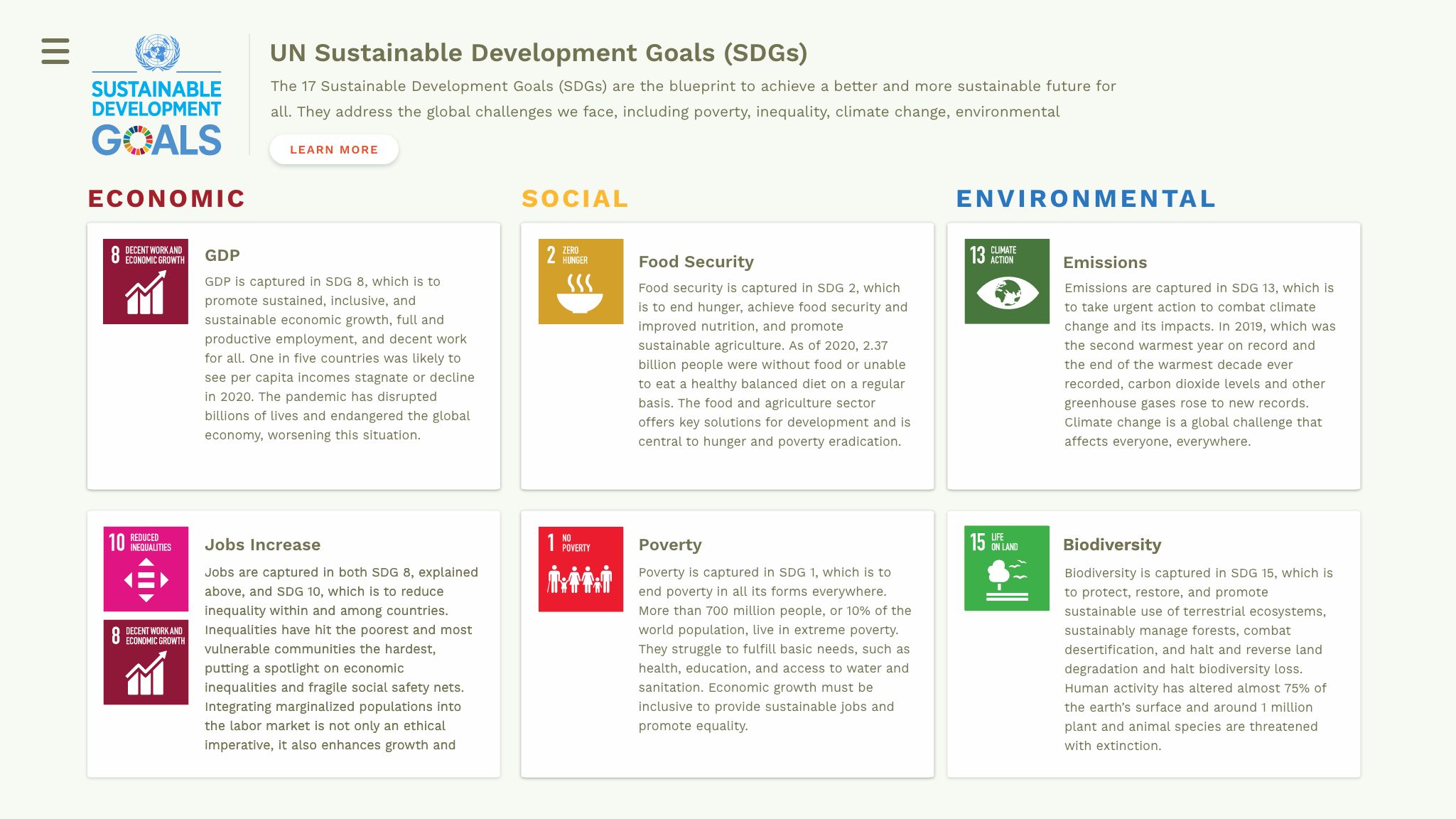Click the GDP description paragraph
The height and width of the screenshot is (819, 1456).
(x=340, y=358)
